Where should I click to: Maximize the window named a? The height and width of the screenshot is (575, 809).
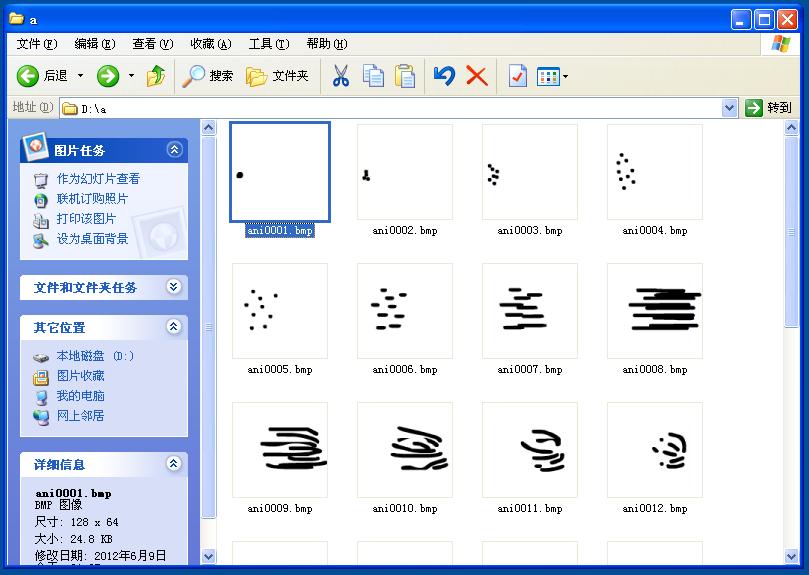[764, 20]
